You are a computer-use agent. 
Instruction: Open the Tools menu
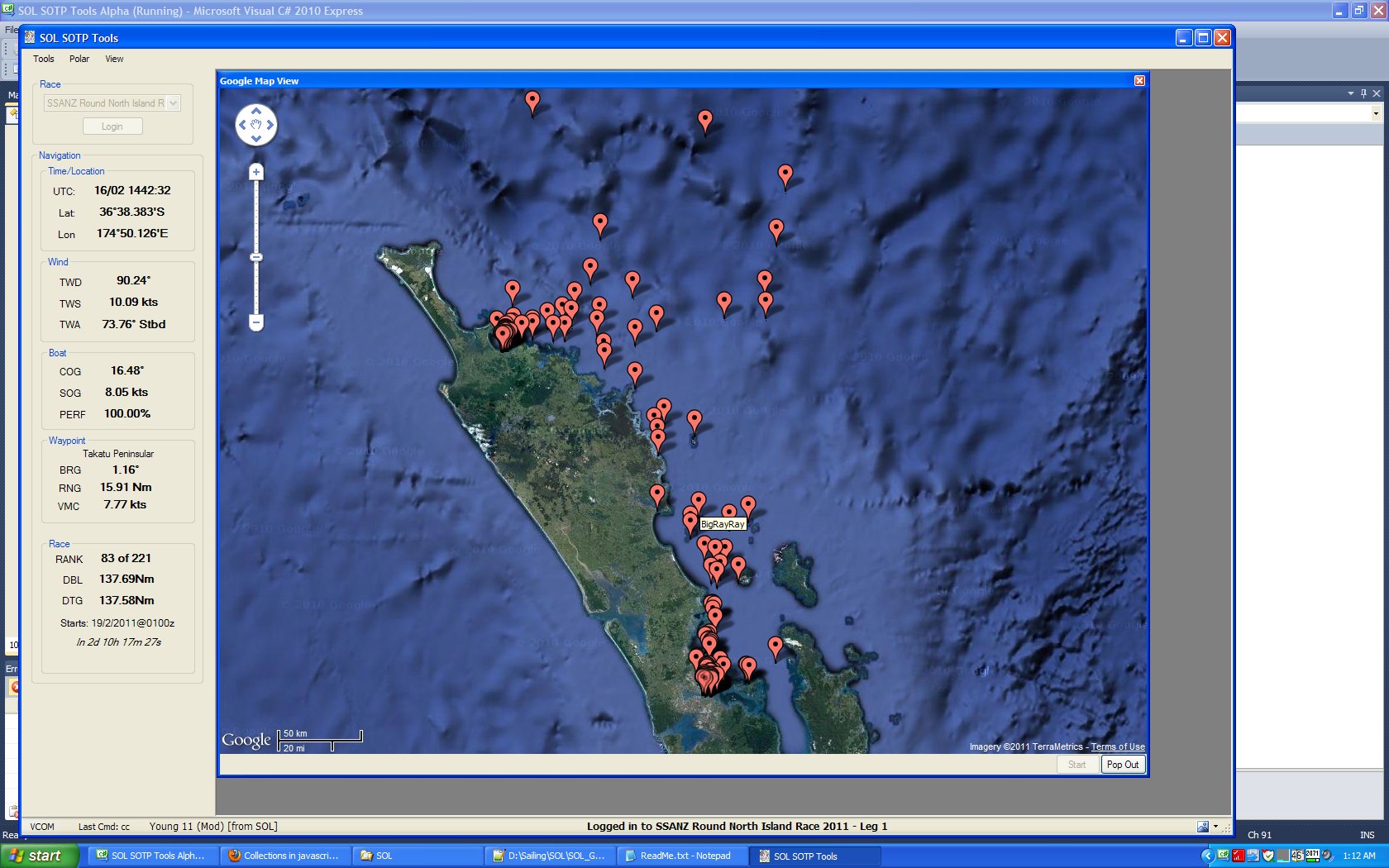click(x=44, y=59)
